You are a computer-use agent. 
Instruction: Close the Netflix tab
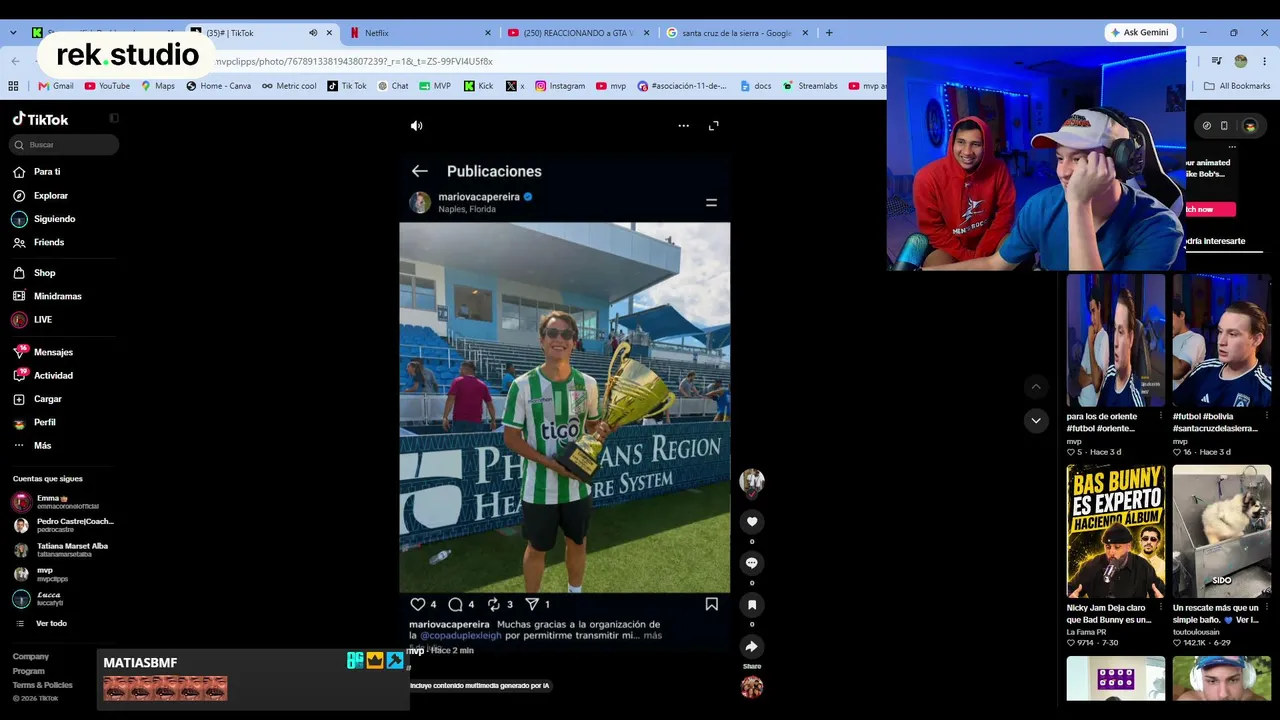488,33
